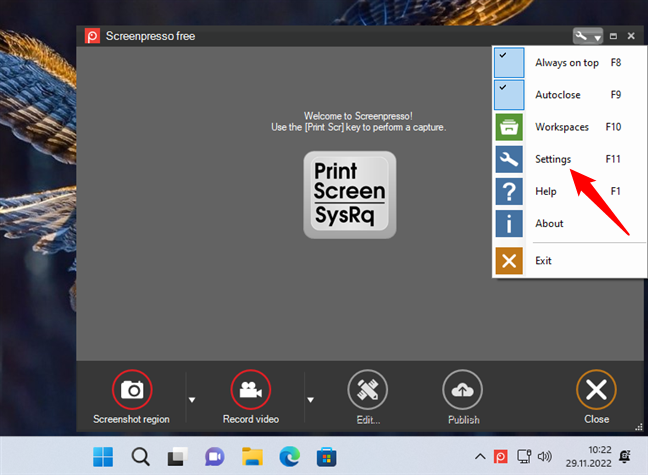The width and height of the screenshot is (648, 475).
Task: Open the Chat app on the taskbar
Action: [x=214, y=457]
